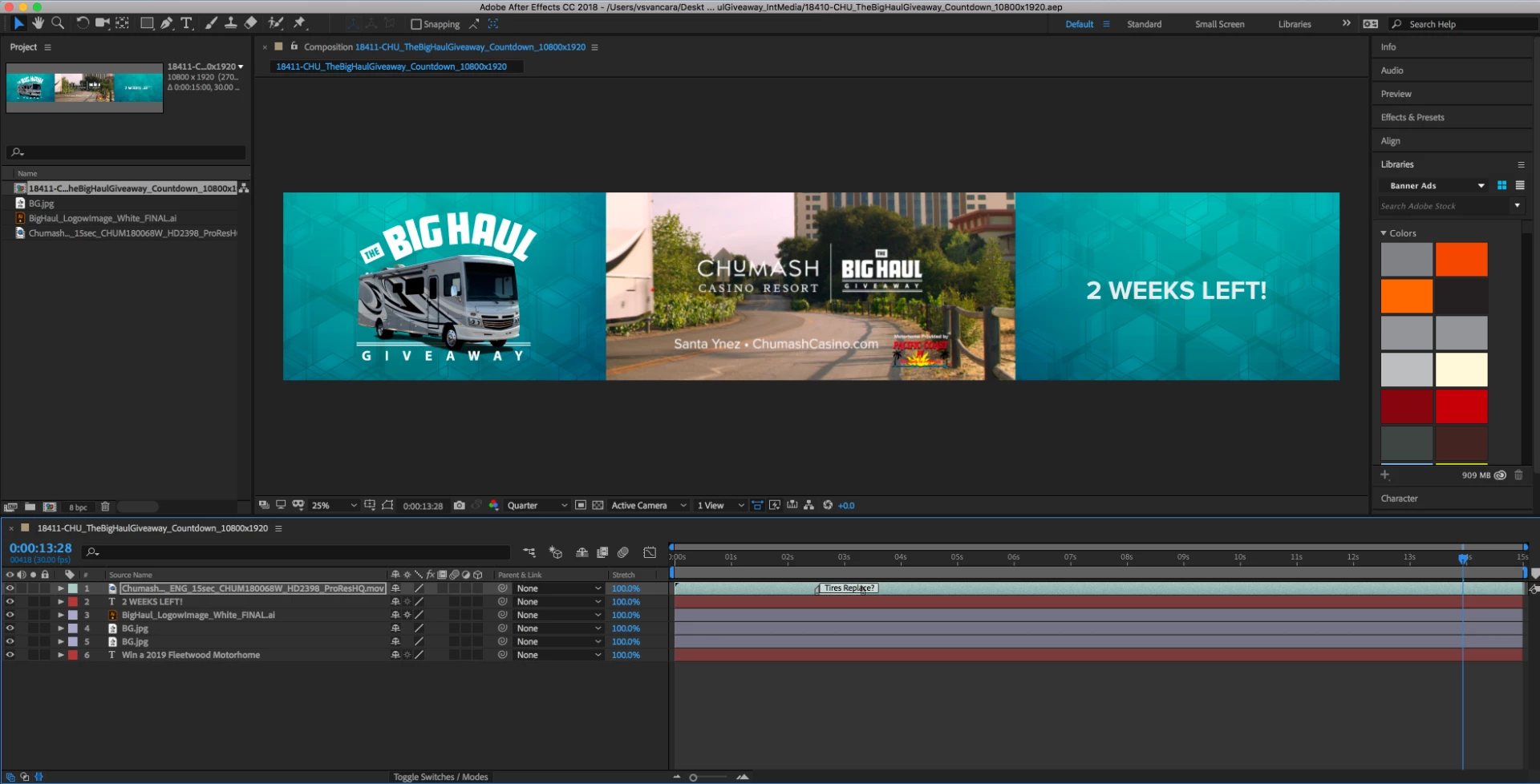Open the Active Camera view dropdown
The image size is (1540, 784).
click(649, 505)
